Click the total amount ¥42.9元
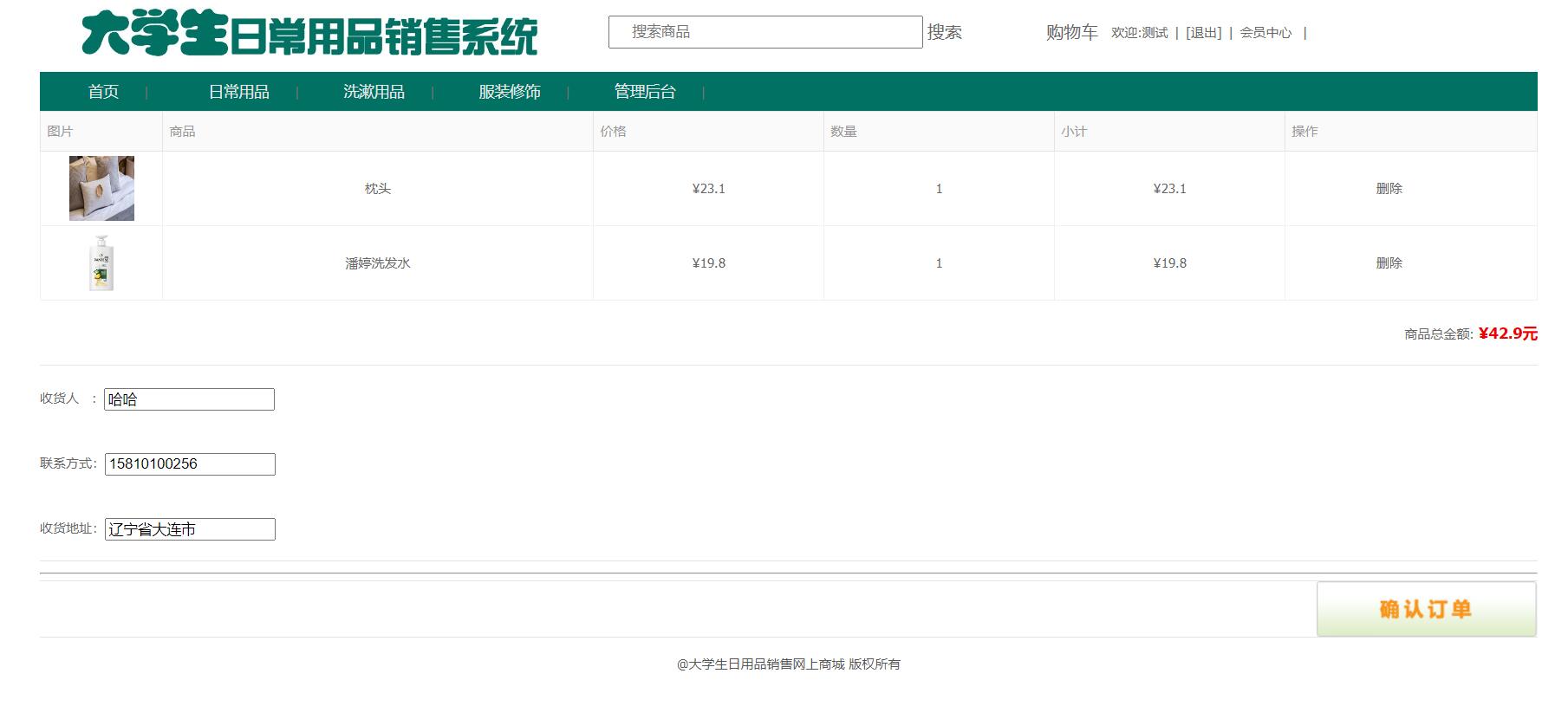Image resolution: width=1568 pixels, height=719 pixels. 1508,334
